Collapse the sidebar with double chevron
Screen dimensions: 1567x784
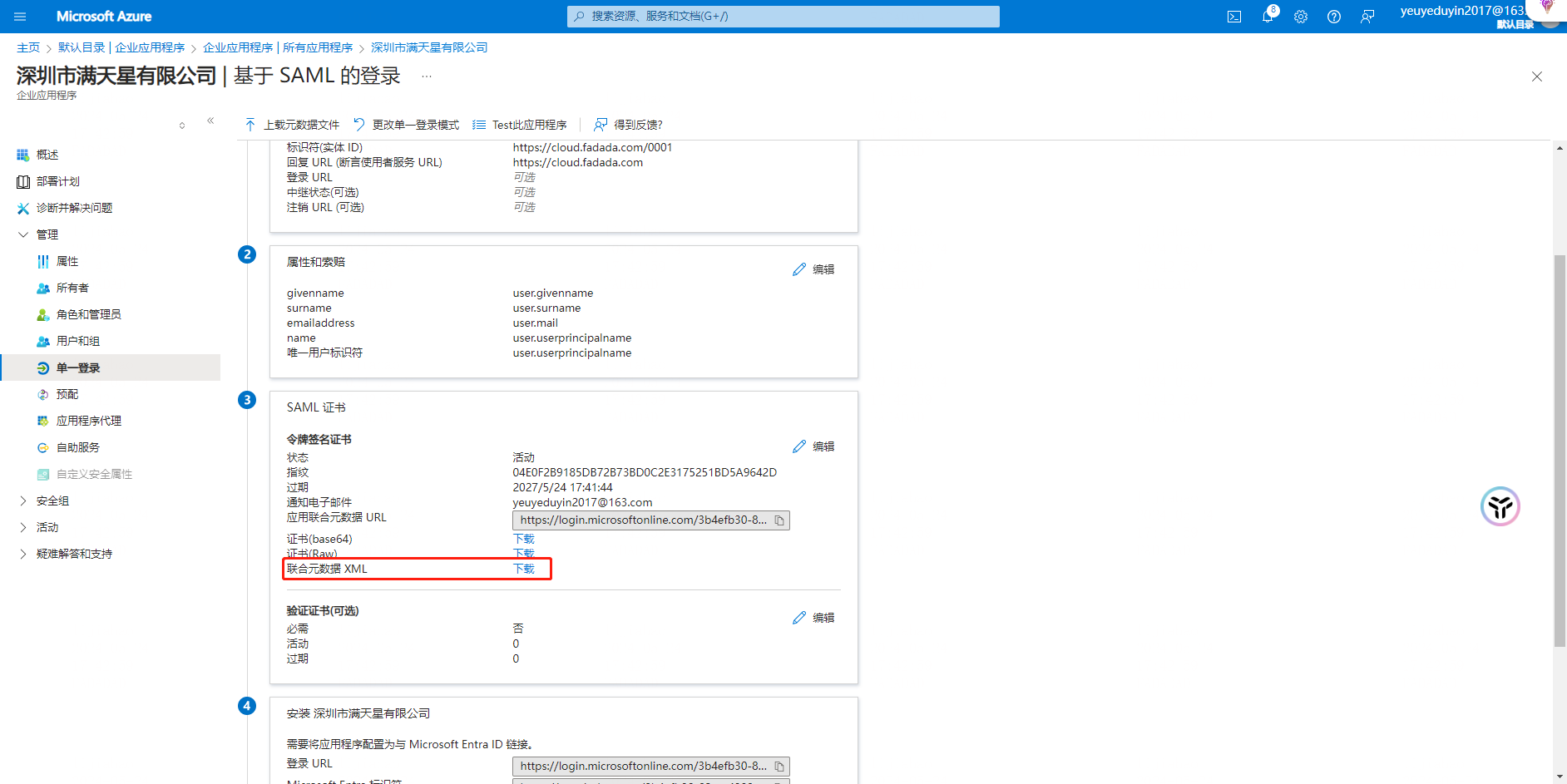coord(210,121)
